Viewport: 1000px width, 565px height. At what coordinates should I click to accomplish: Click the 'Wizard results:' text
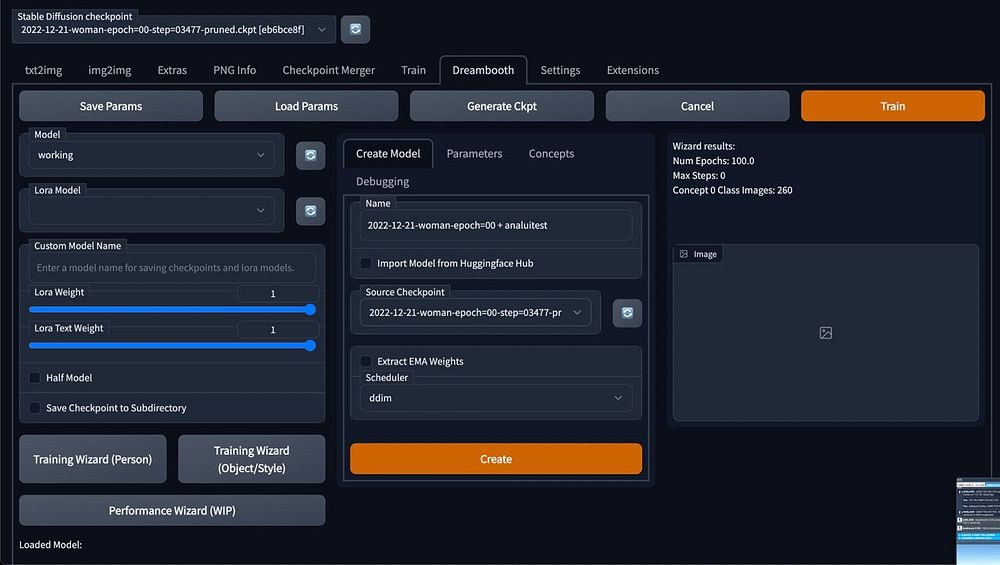click(703, 146)
